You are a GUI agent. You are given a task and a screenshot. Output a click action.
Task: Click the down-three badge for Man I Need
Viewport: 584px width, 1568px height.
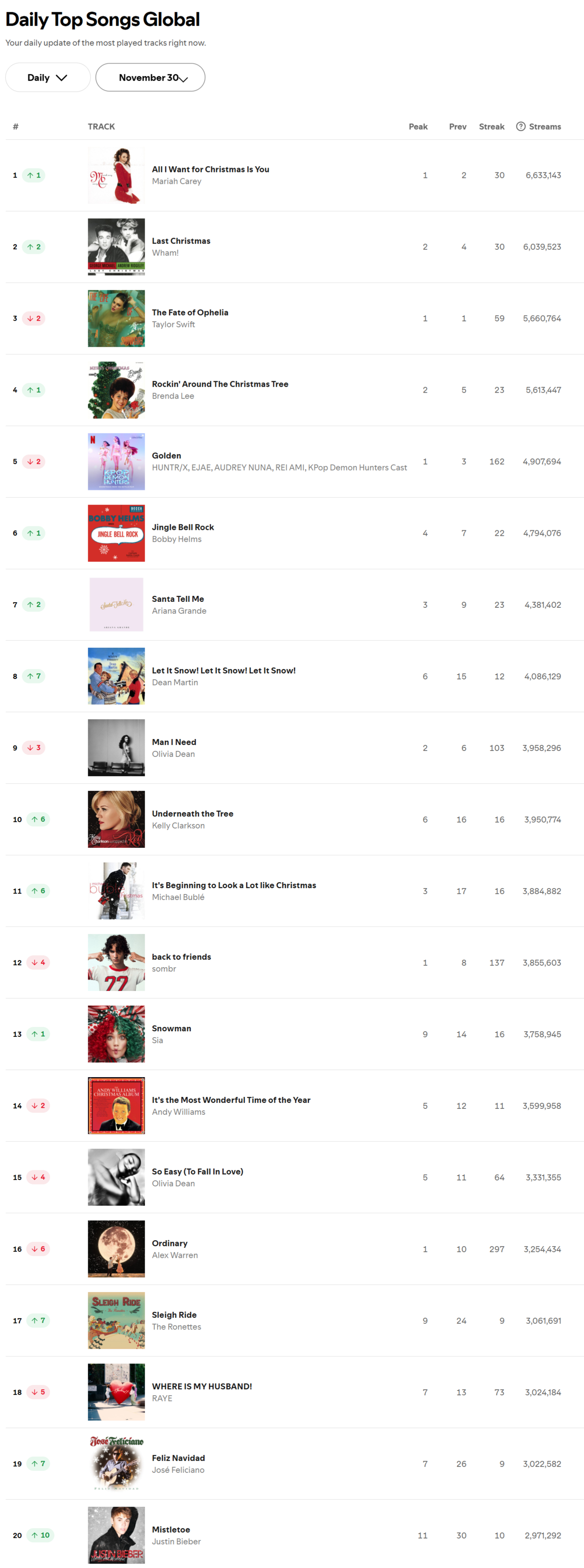(x=34, y=747)
